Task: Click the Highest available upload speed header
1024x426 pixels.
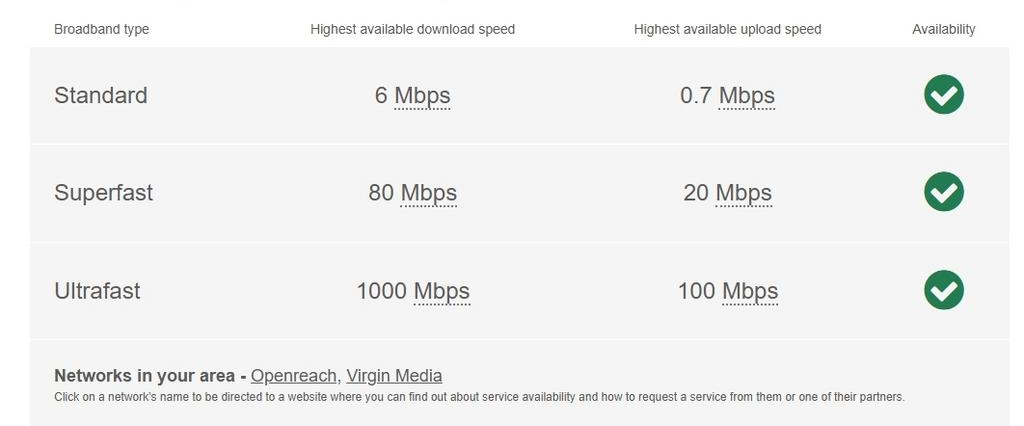Action: click(x=727, y=29)
